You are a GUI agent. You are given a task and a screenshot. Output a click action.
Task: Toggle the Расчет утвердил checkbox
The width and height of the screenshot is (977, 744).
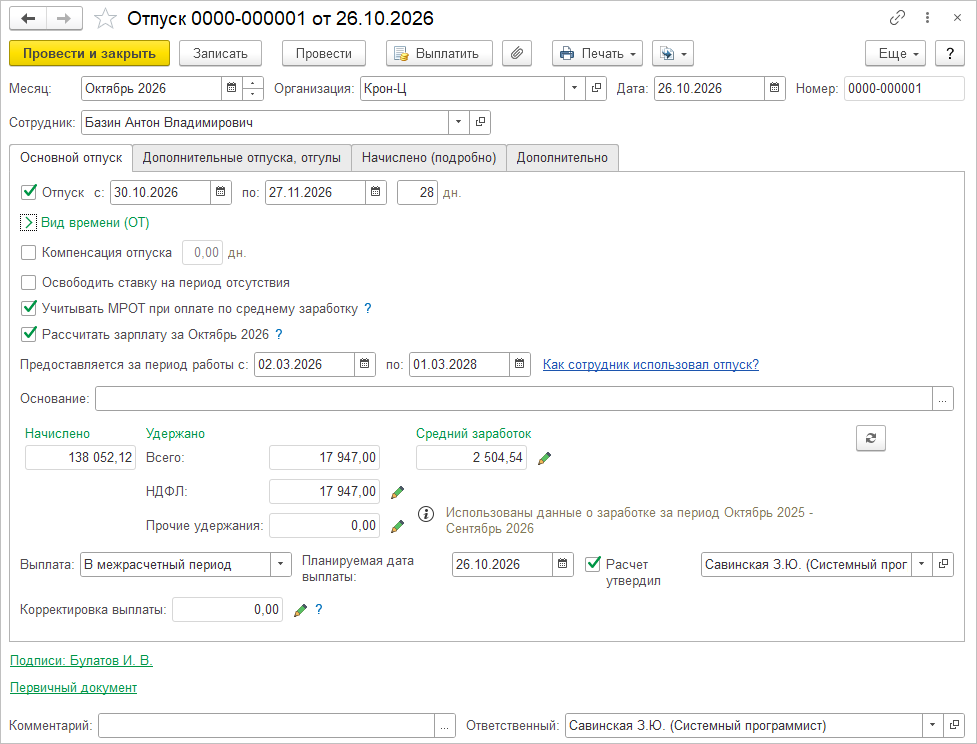(593, 565)
